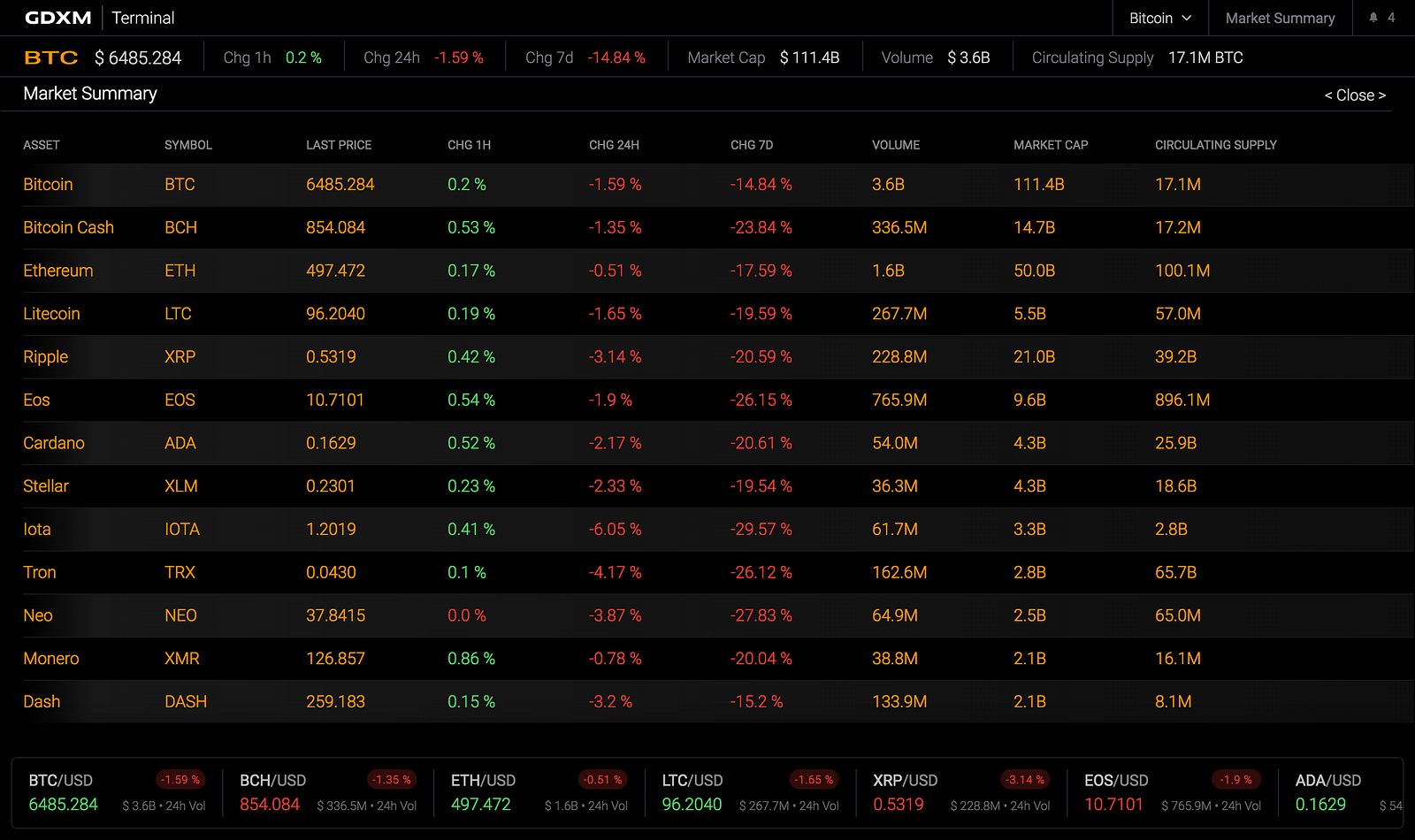Open the LTC/USD ticker card

pos(751,793)
